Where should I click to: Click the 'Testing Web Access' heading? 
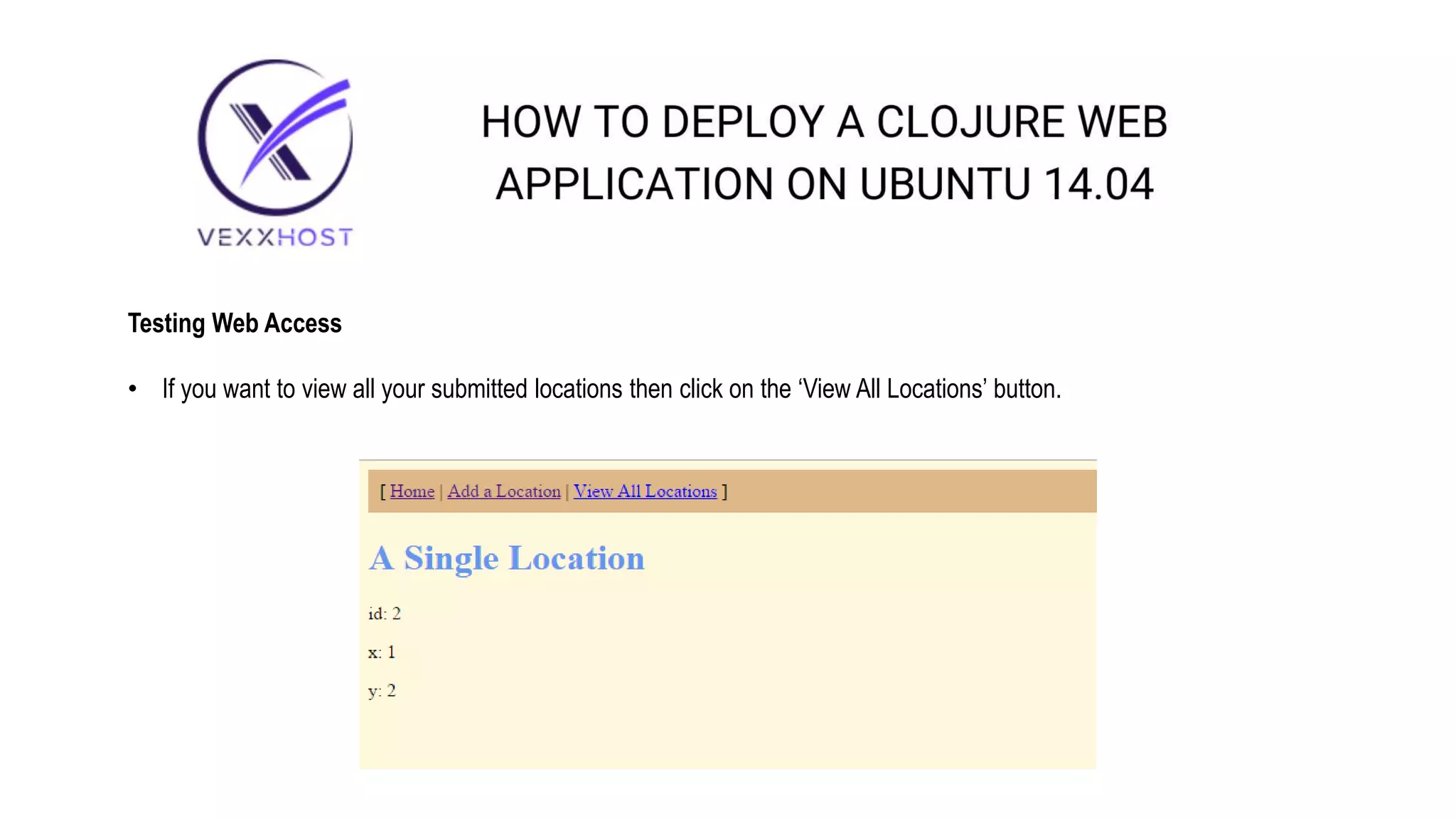235,323
